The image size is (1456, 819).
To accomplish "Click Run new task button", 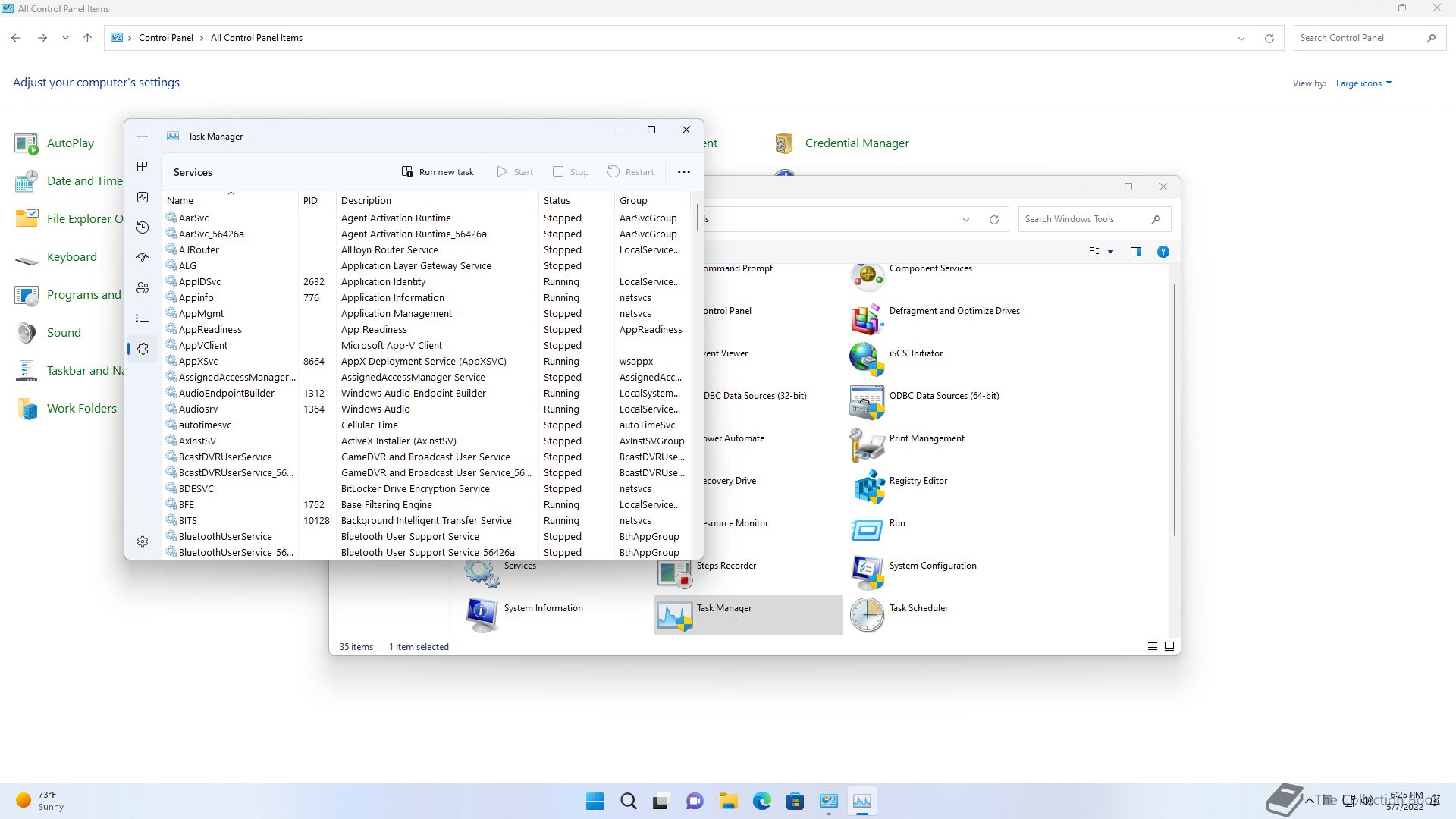I will tap(438, 172).
